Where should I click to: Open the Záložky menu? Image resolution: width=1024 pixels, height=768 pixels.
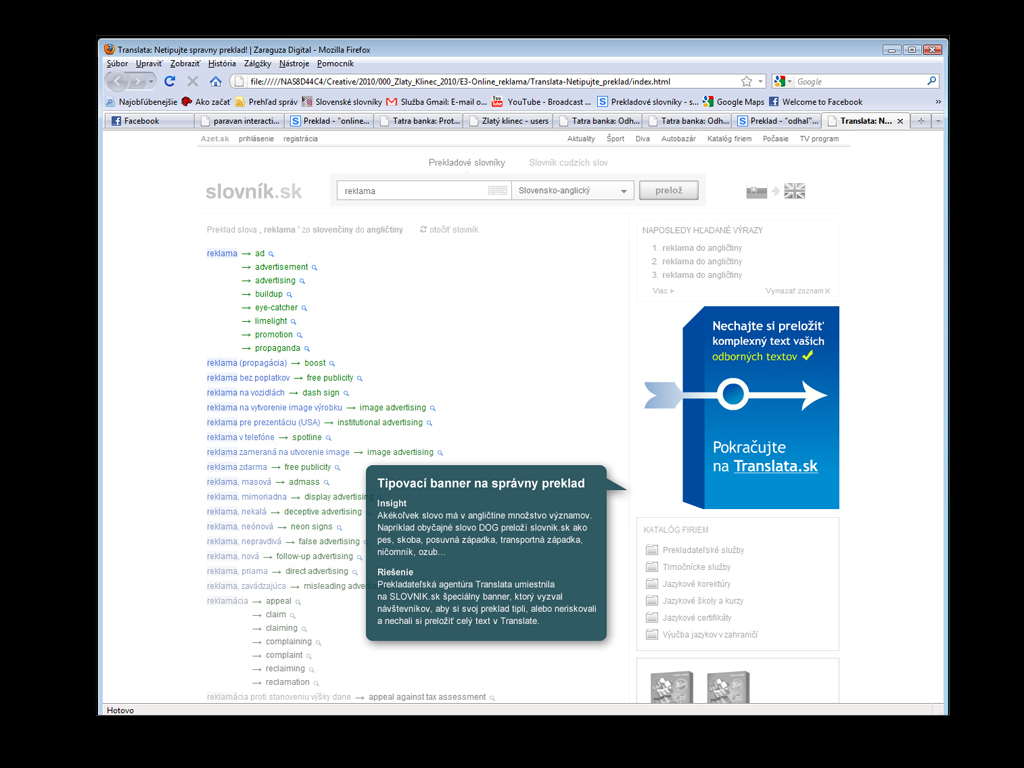click(x=257, y=63)
